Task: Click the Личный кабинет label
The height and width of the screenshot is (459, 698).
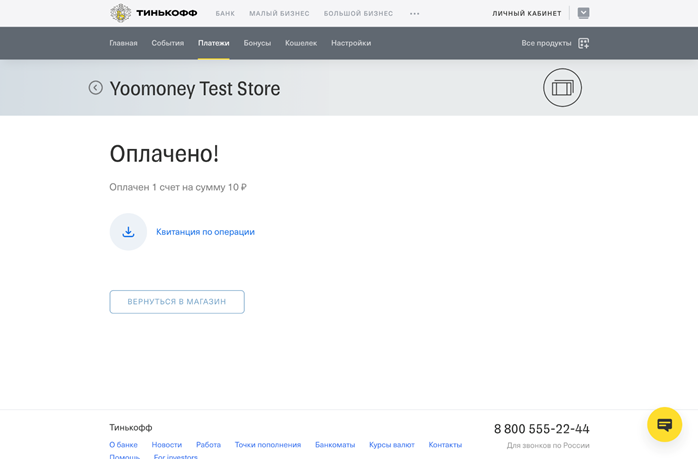Action: point(526,14)
